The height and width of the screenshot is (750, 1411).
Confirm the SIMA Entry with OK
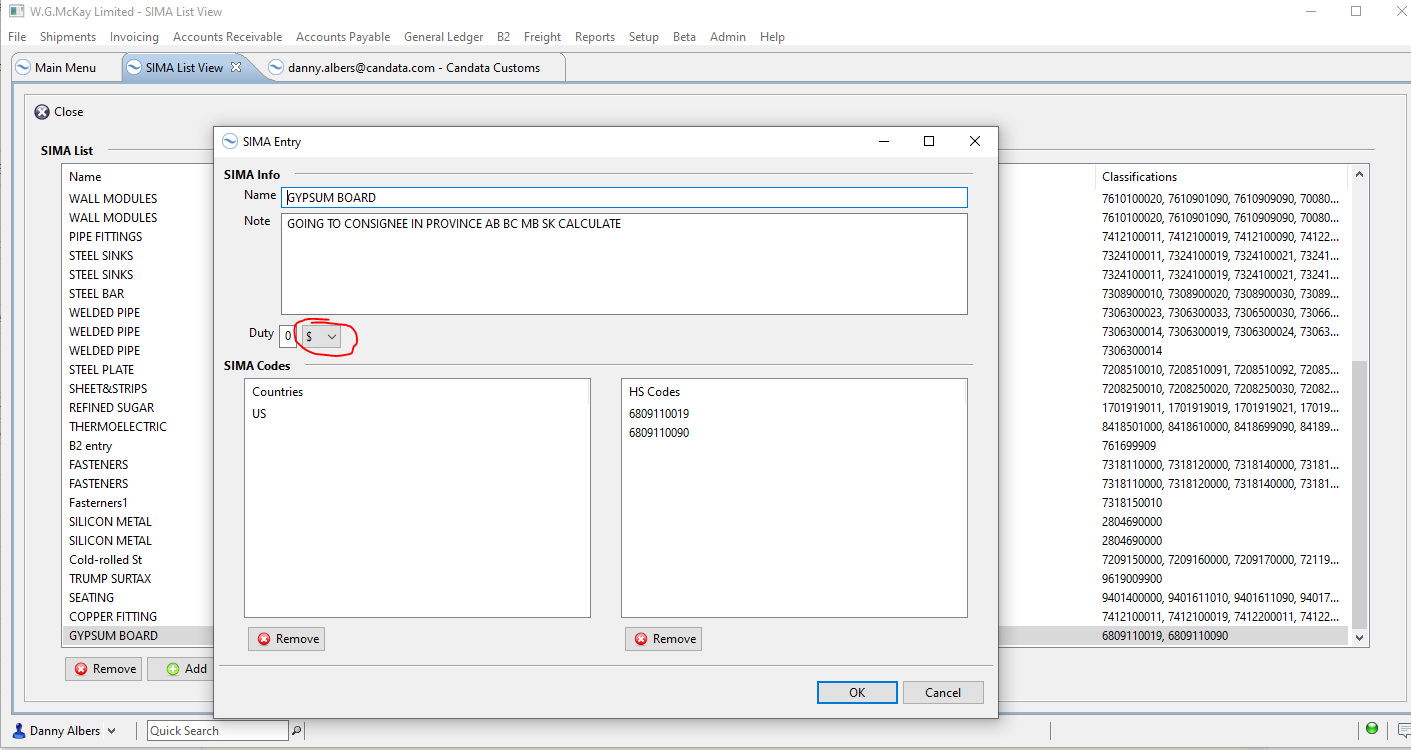pos(857,692)
